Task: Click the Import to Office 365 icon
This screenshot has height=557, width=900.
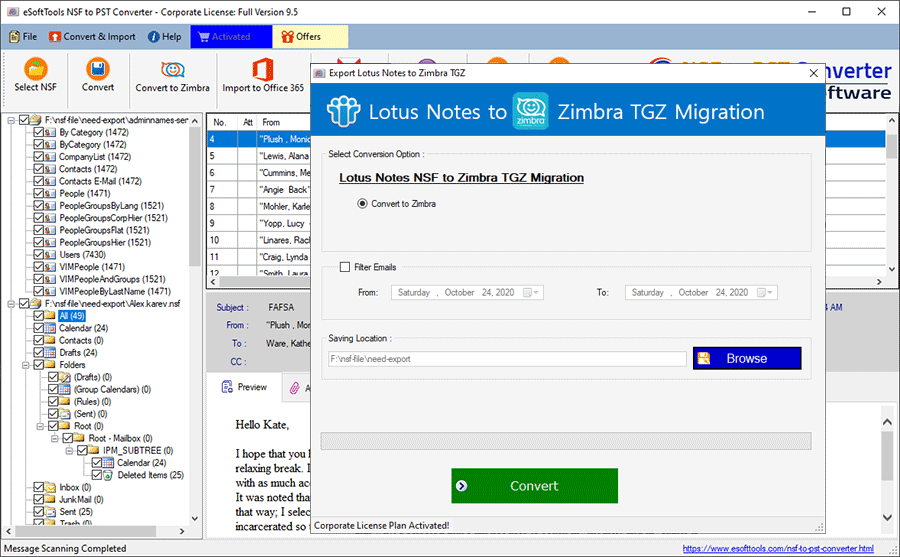Action: click(x=263, y=69)
